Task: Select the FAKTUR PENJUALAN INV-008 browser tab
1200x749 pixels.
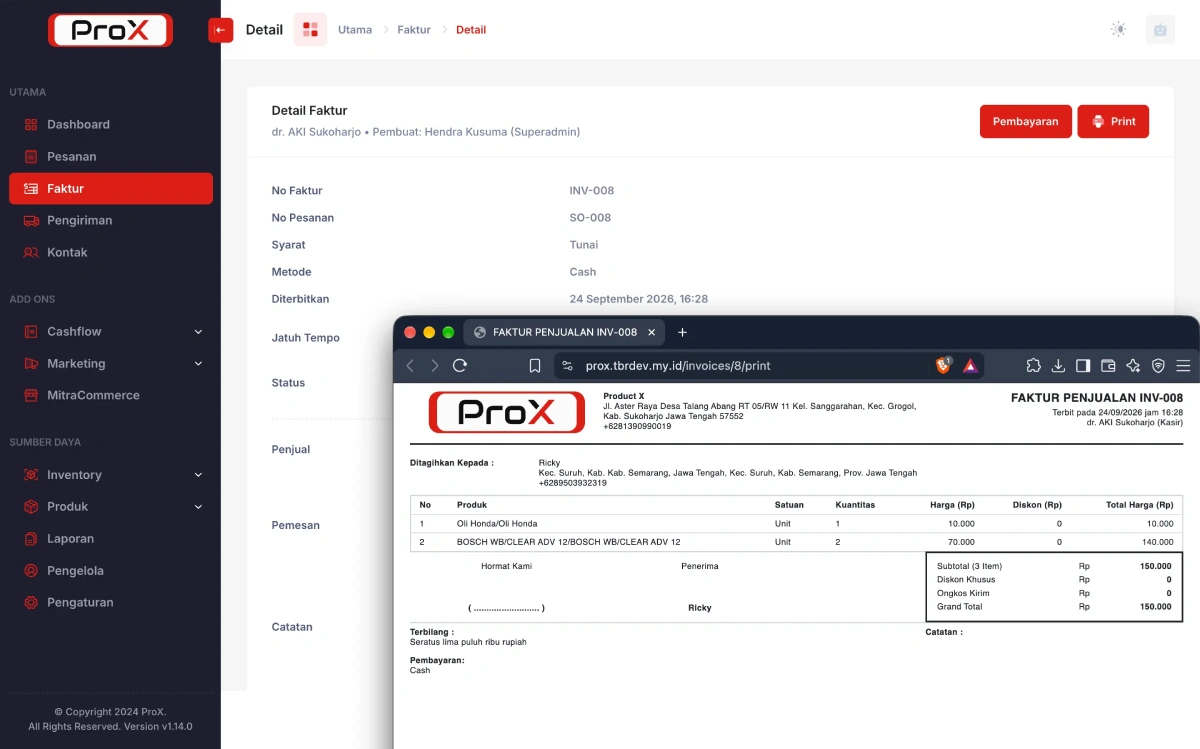Action: click(x=564, y=332)
